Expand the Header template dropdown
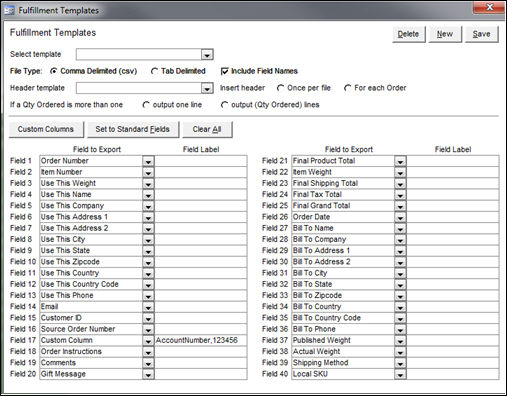The image size is (507, 396). click(x=207, y=88)
